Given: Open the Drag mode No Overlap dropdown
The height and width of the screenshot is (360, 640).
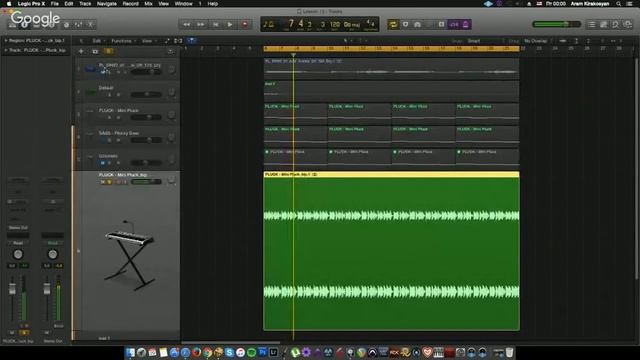Looking at the screenshot, I should pos(537,41).
